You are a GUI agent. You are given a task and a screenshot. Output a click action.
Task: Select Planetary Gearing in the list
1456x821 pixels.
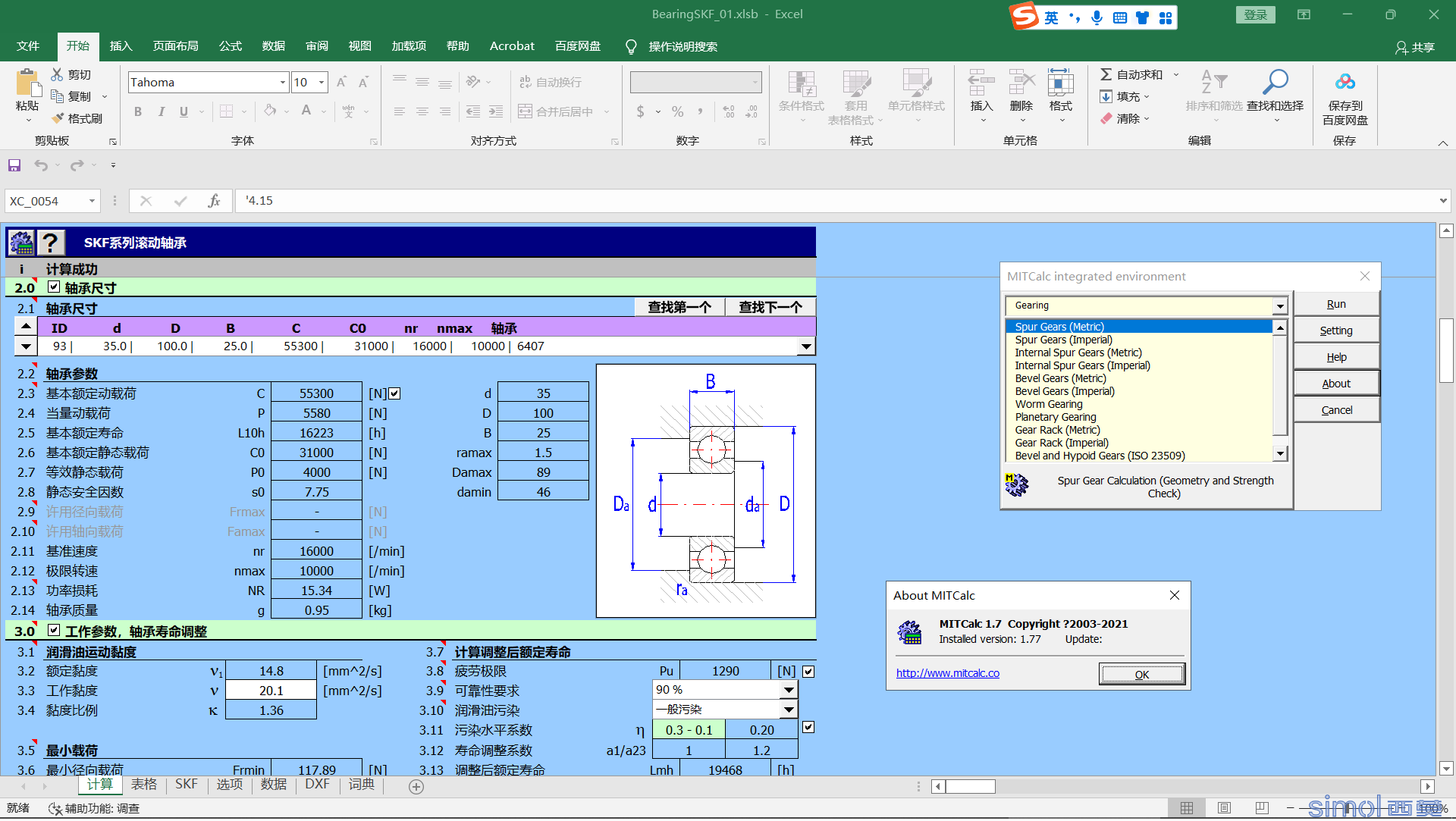1055,418
